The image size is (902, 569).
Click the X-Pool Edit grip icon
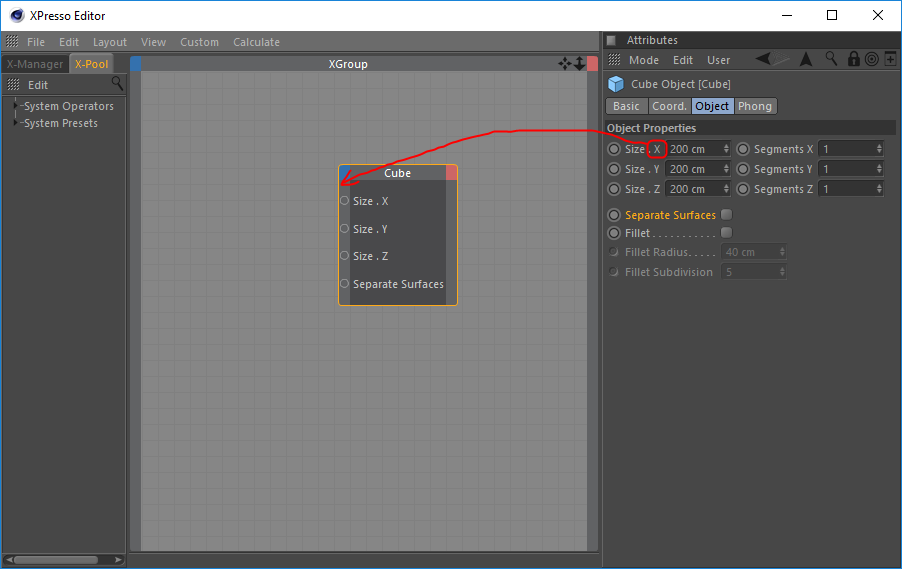point(13,85)
